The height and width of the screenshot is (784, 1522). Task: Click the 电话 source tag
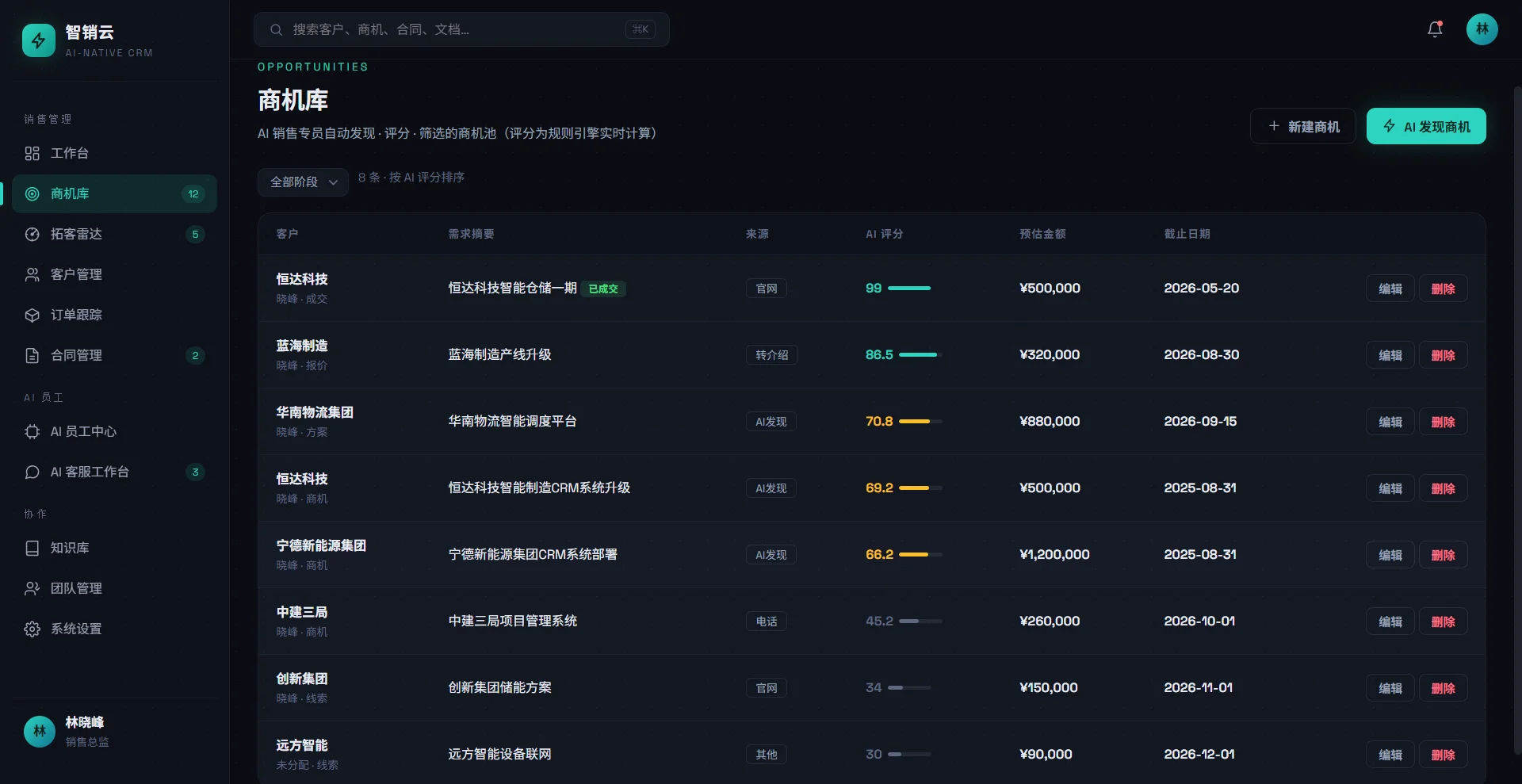[767, 621]
